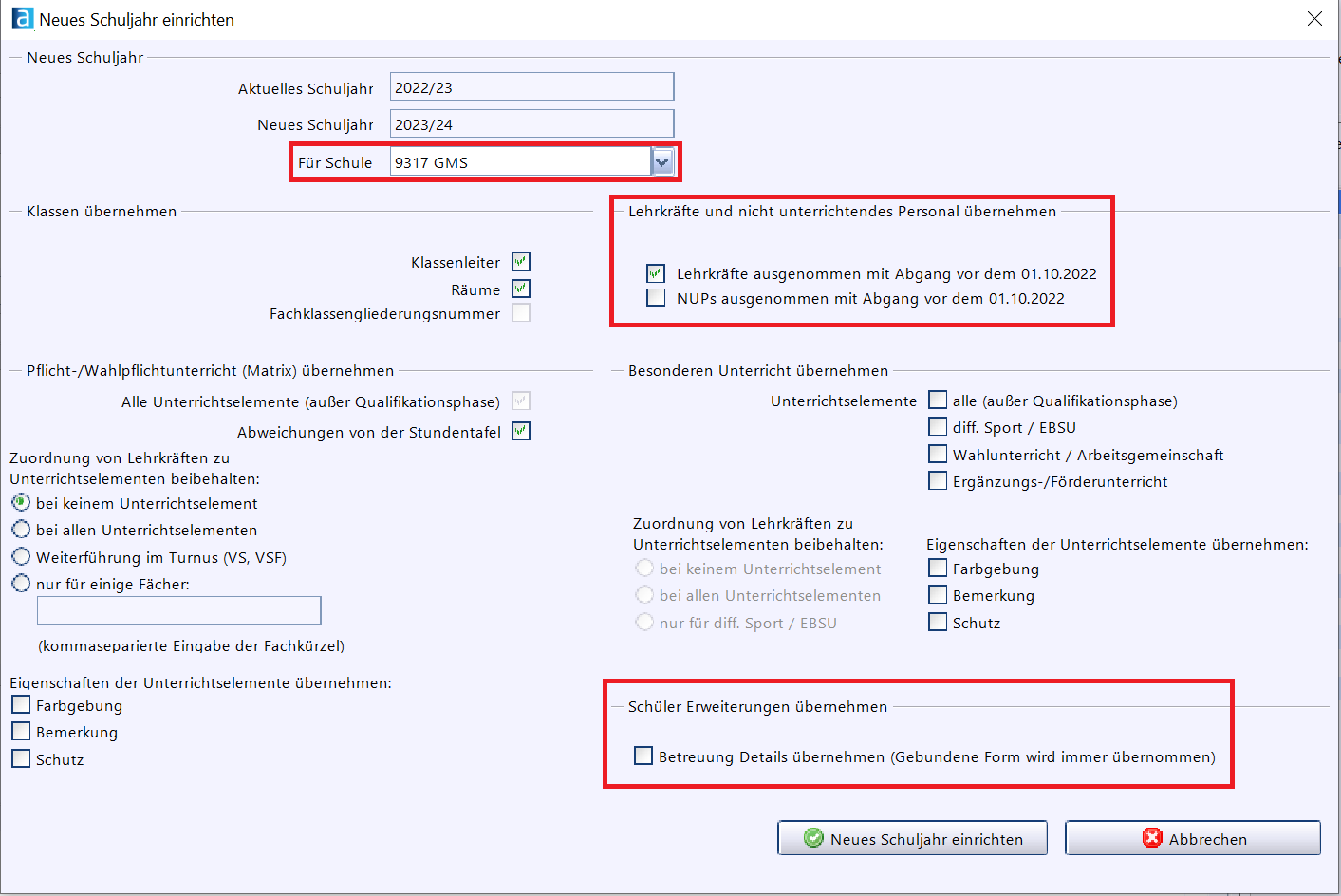Click the Neues Schuljahr field showing 2023/24
This screenshot has height=896, width=1341.
click(x=531, y=124)
